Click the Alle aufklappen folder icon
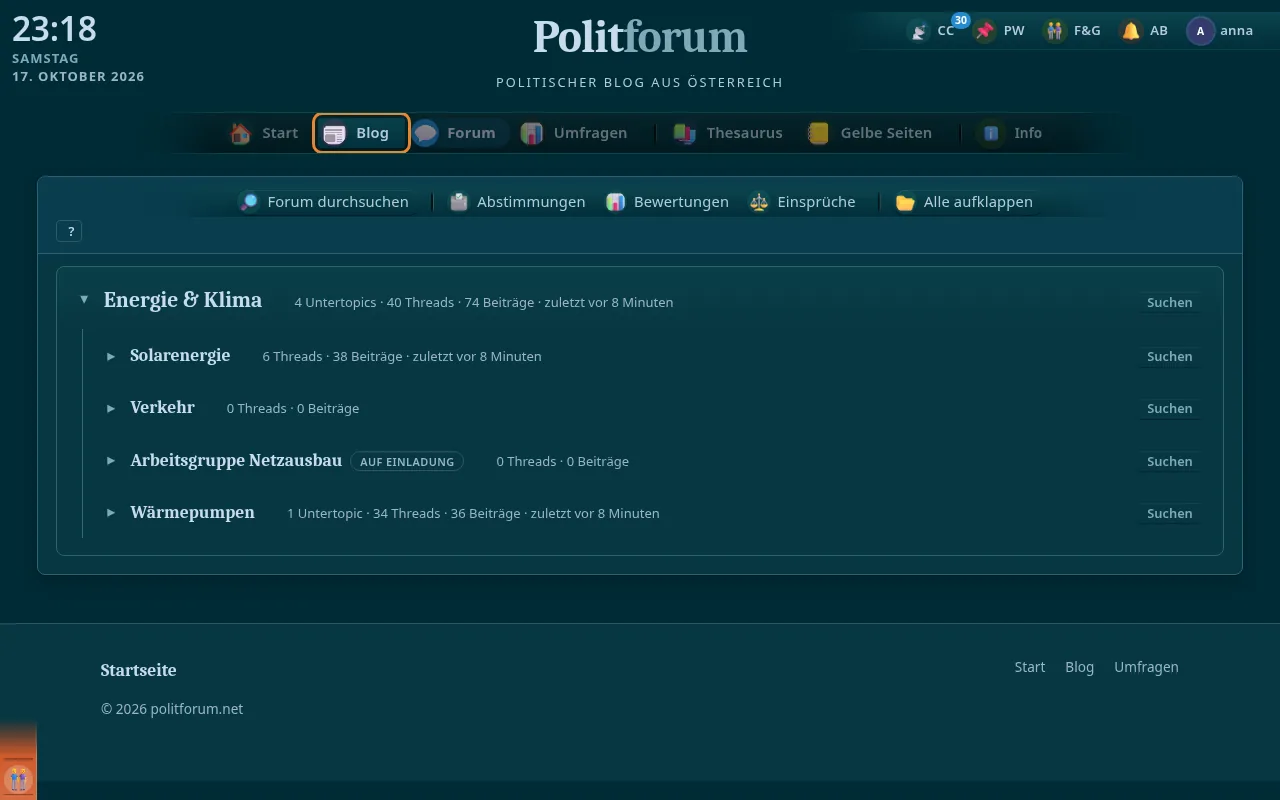This screenshot has height=800, width=1280. [x=906, y=202]
